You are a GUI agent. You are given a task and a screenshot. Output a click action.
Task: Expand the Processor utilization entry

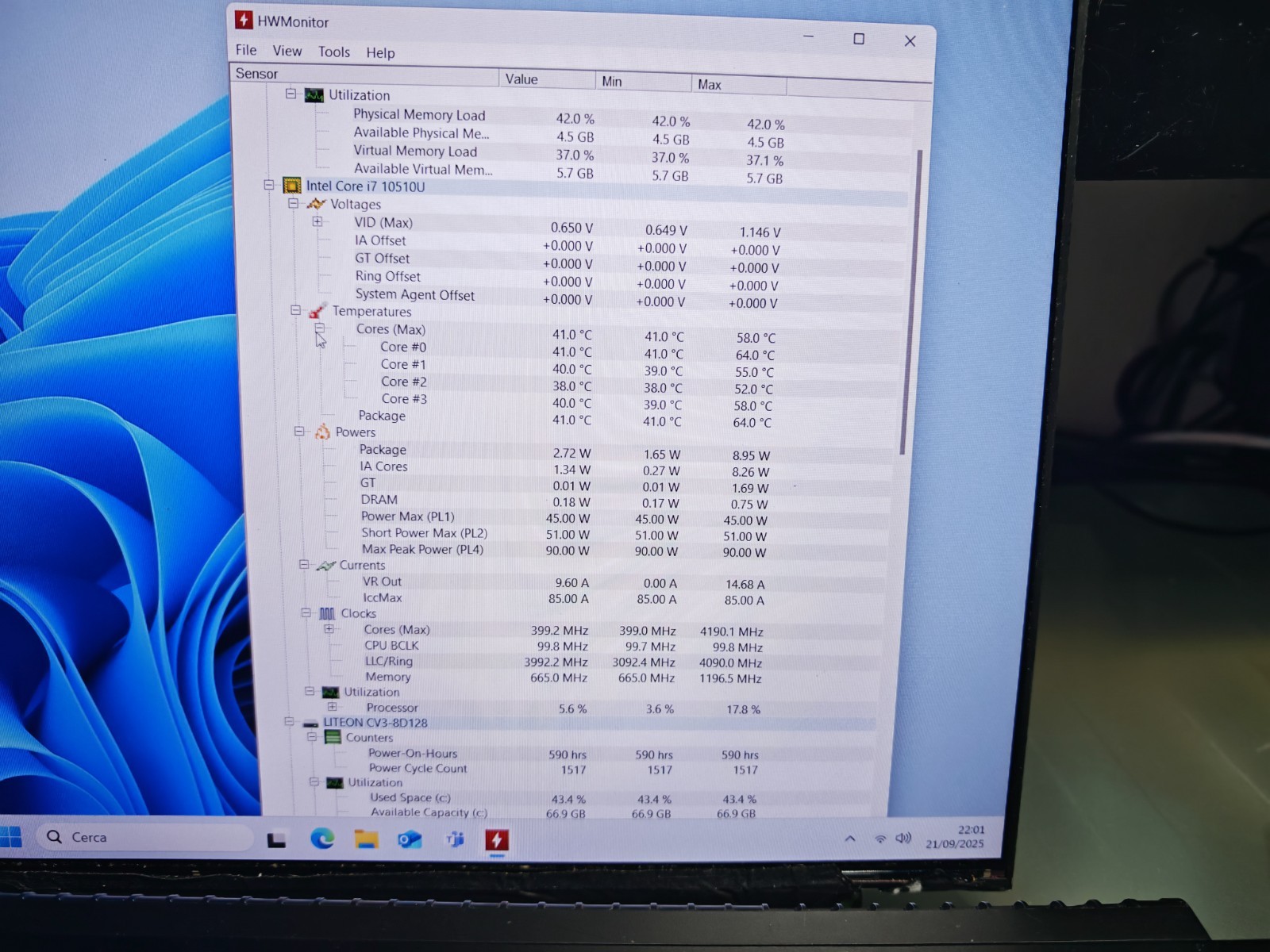tap(332, 707)
